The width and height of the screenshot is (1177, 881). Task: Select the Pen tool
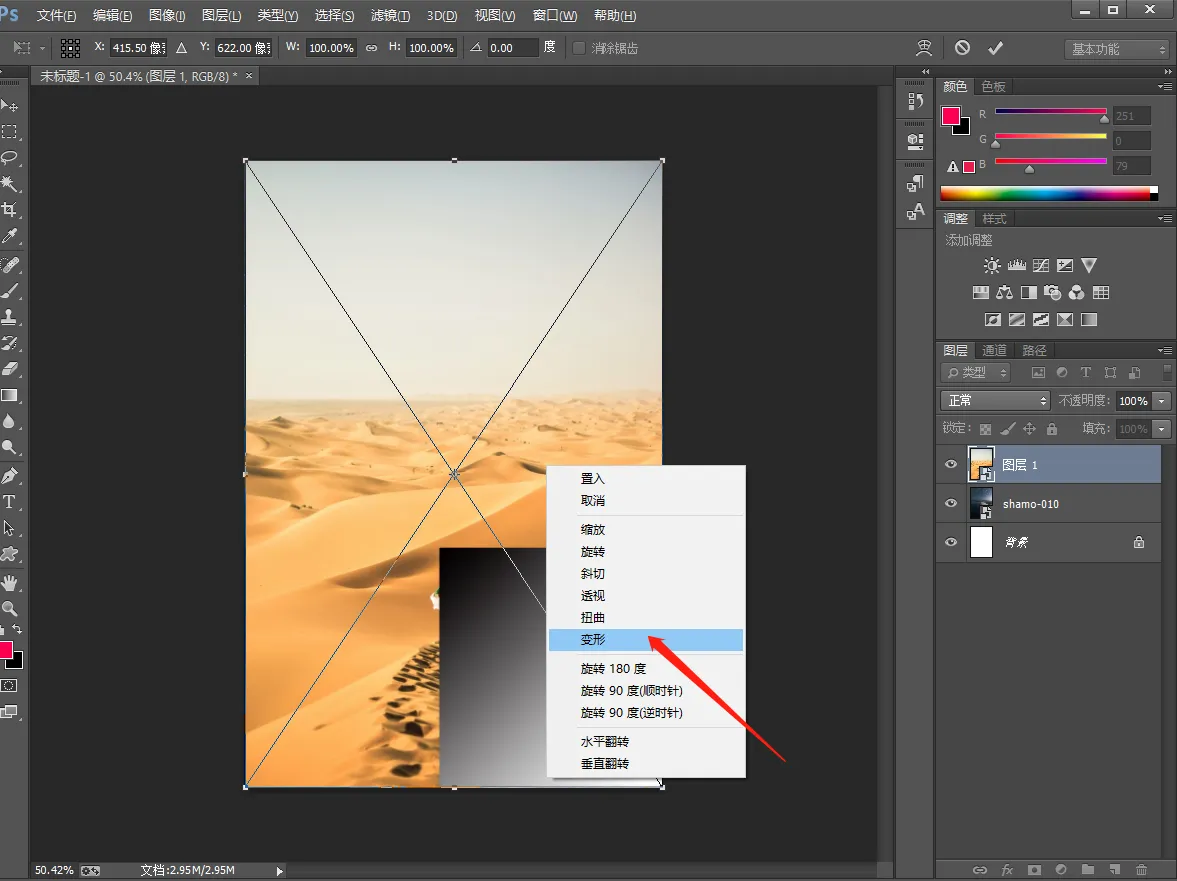9,475
